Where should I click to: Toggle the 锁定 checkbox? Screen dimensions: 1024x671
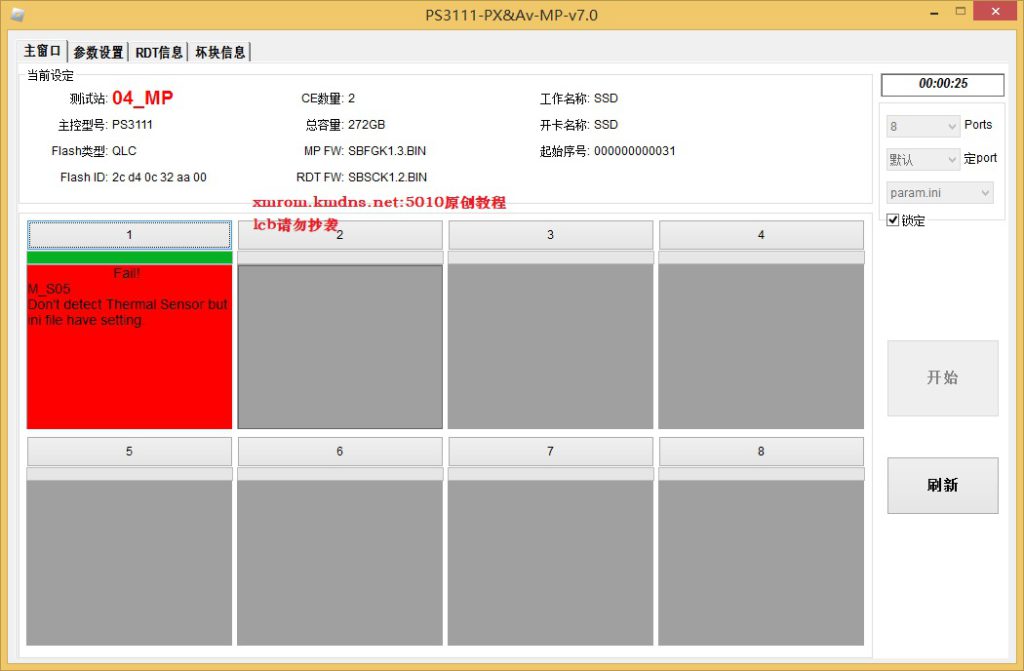coord(893,220)
